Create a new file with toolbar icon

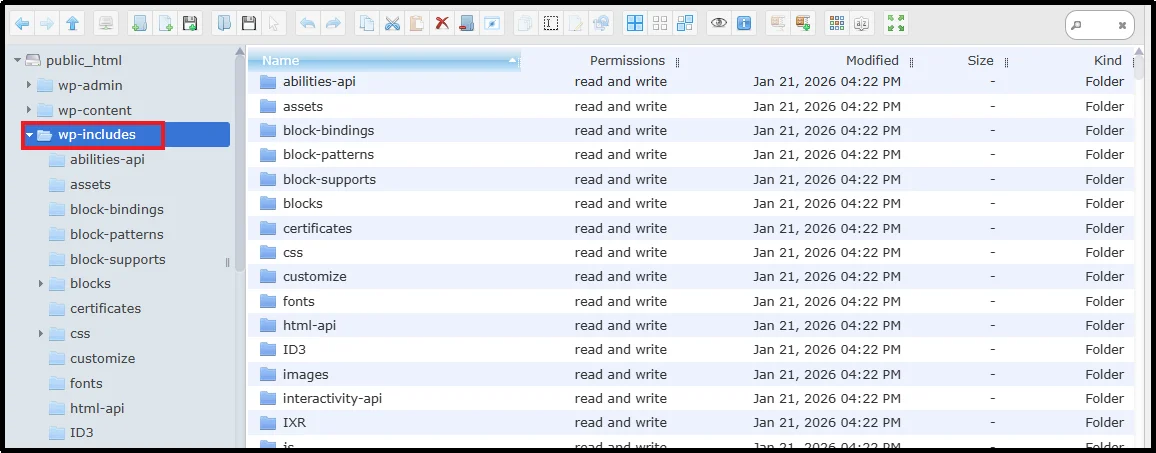tap(165, 24)
